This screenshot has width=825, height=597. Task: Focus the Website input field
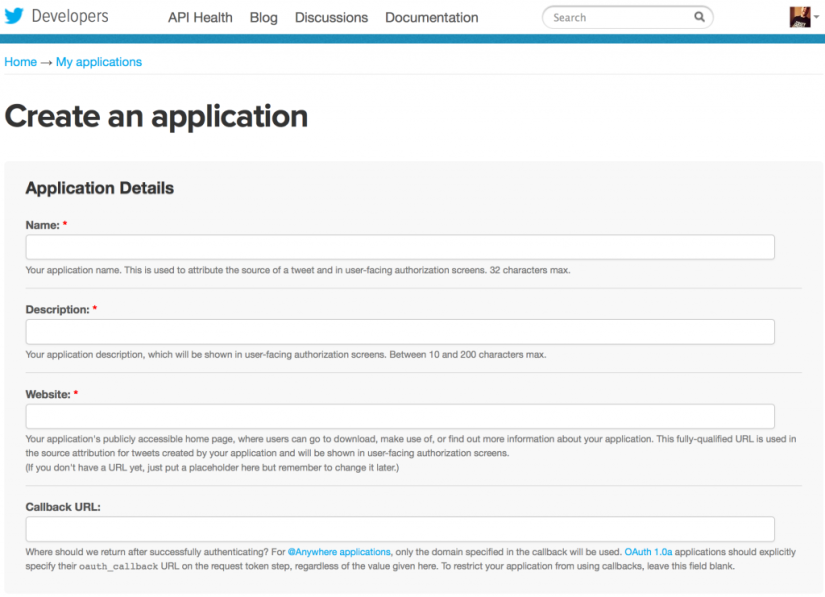coord(400,416)
